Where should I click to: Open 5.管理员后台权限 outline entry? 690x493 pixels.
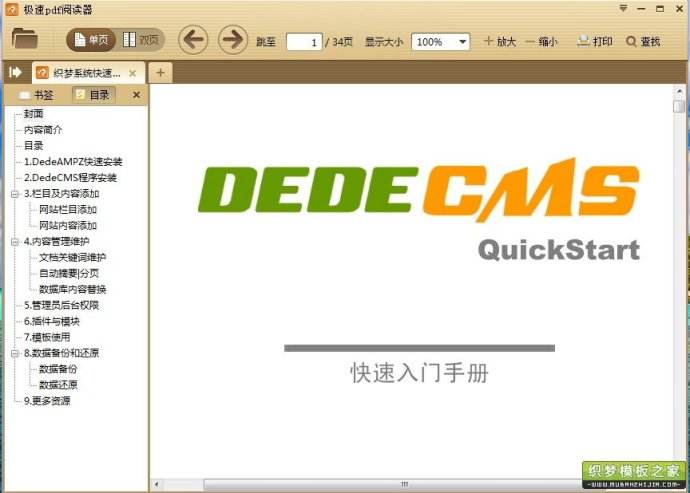click(61, 305)
